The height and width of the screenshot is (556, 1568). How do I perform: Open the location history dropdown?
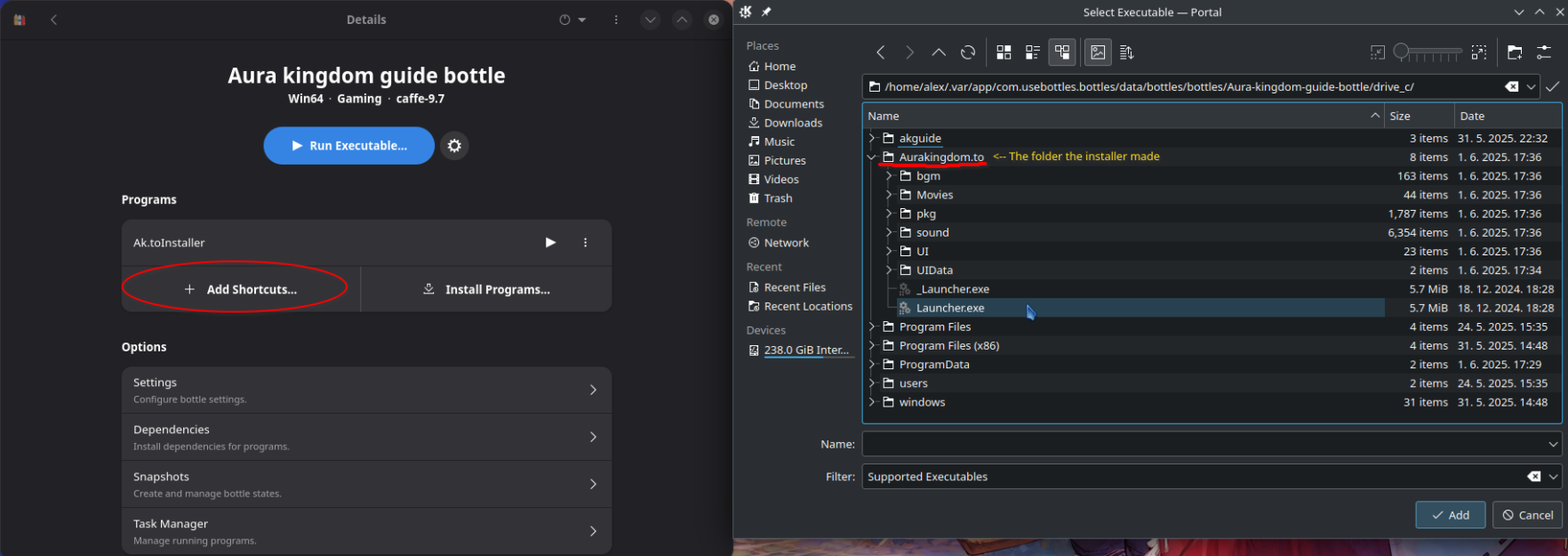1531,86
